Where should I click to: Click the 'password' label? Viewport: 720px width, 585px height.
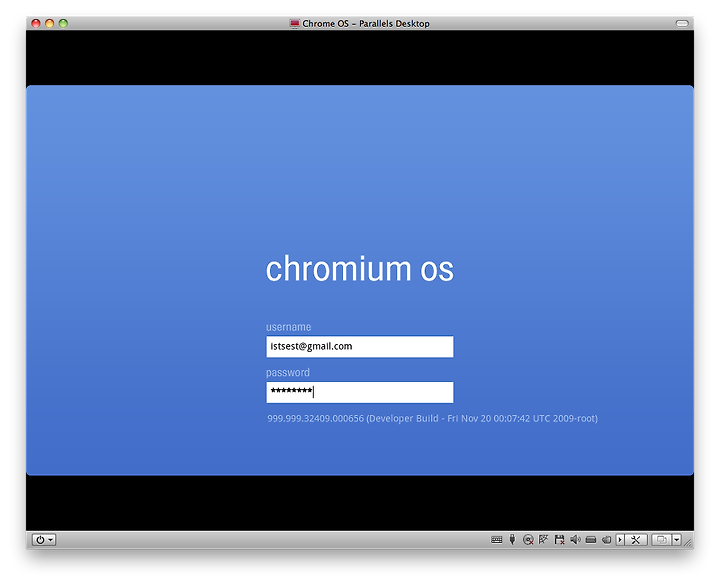coord(288,372)
